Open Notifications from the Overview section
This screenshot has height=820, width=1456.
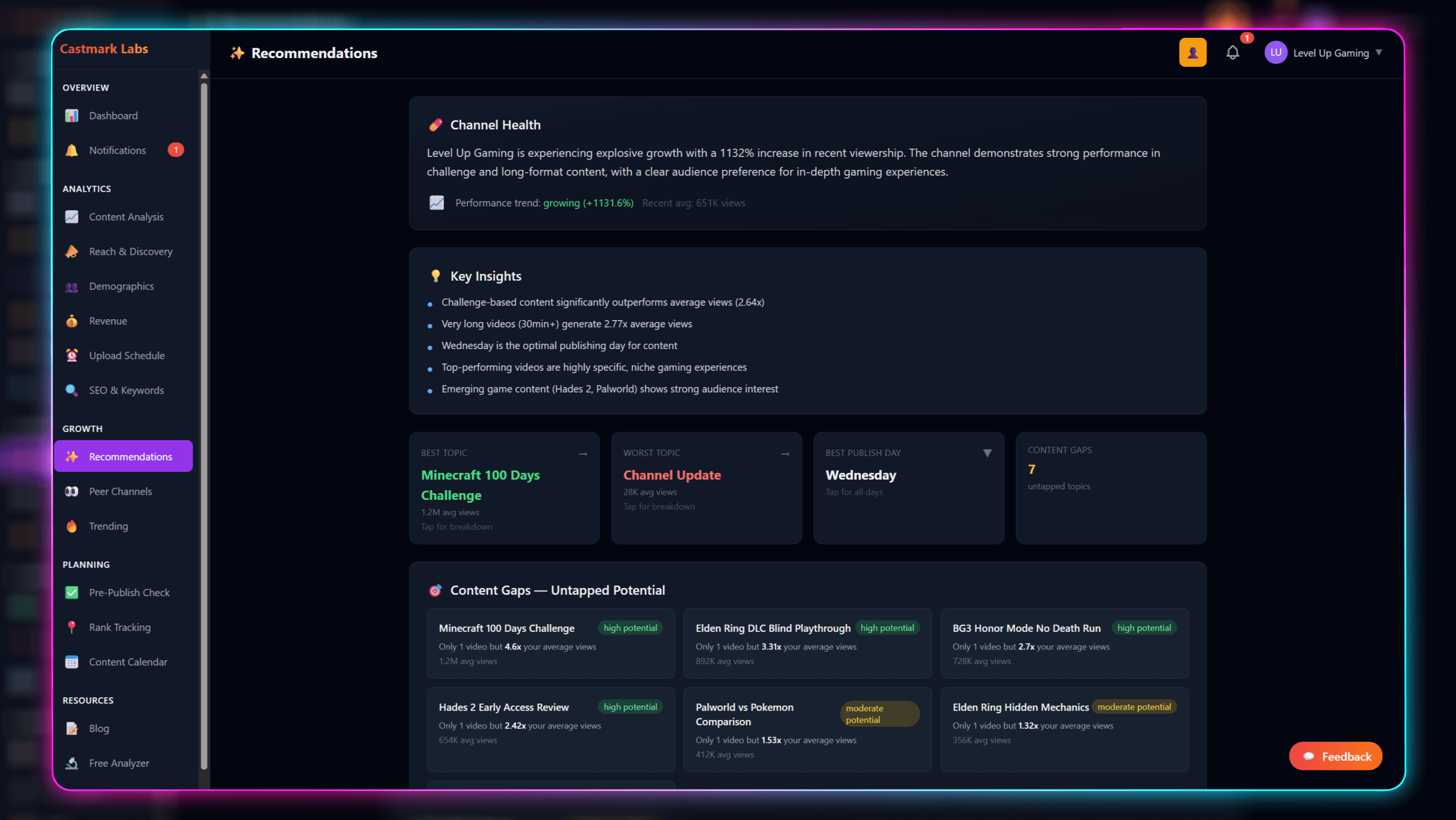(117, 150)
